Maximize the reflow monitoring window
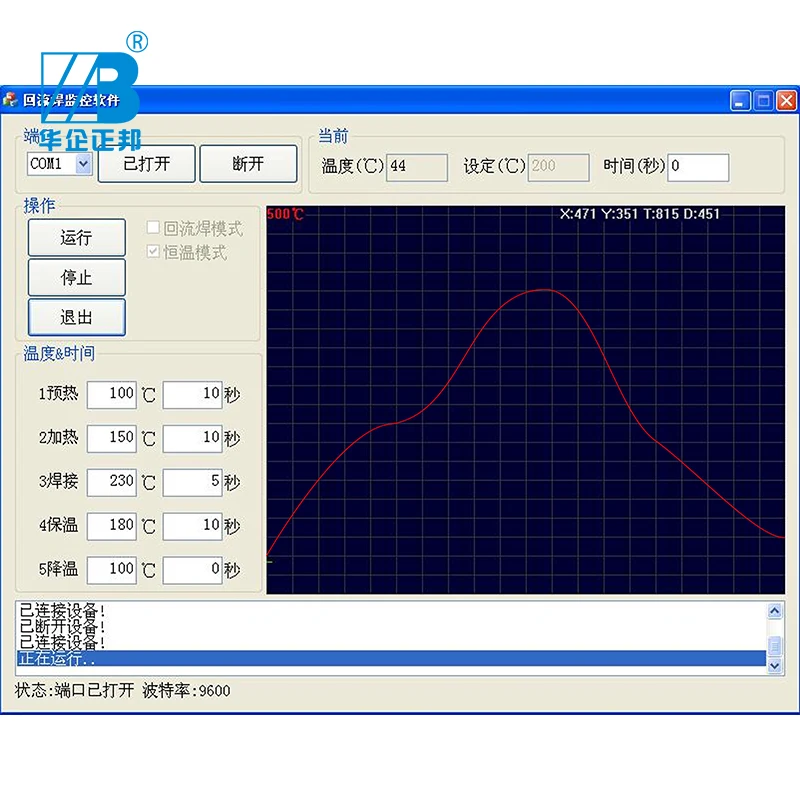 point(763,101)
